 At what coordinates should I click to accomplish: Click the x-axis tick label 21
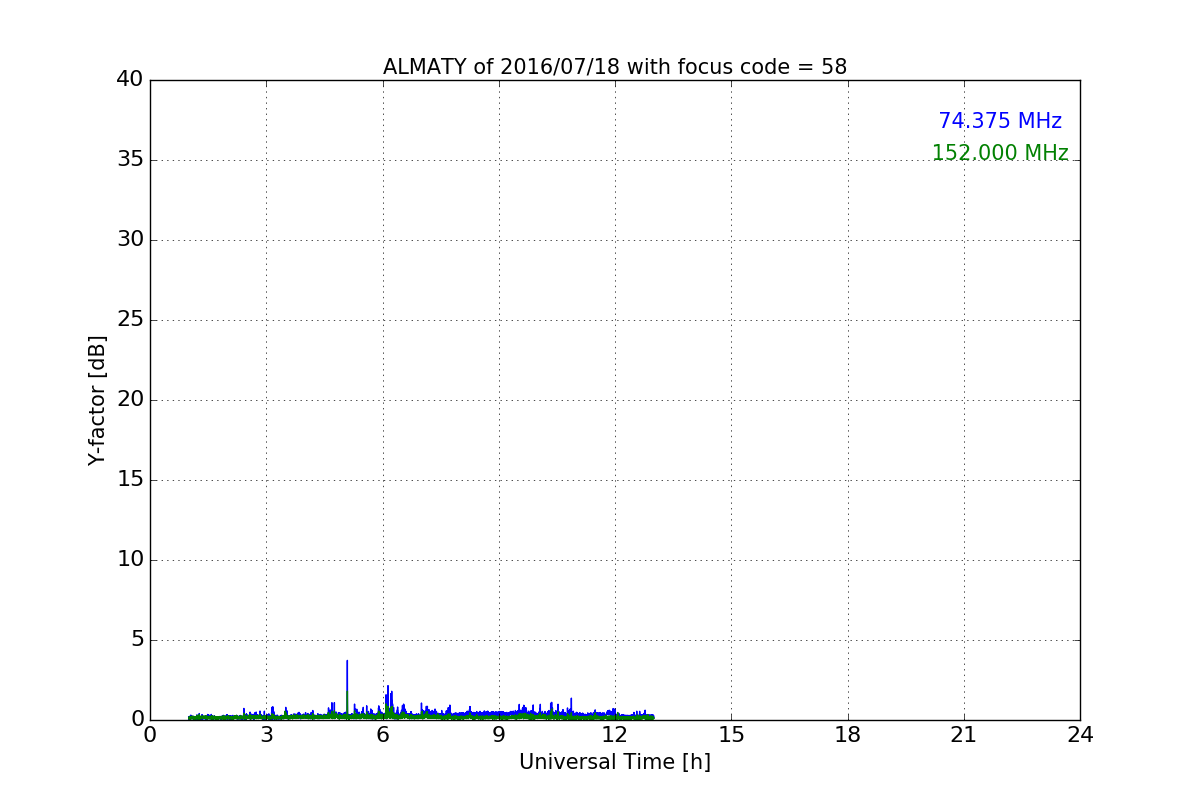pyautogui.click(x=964, y=735)
